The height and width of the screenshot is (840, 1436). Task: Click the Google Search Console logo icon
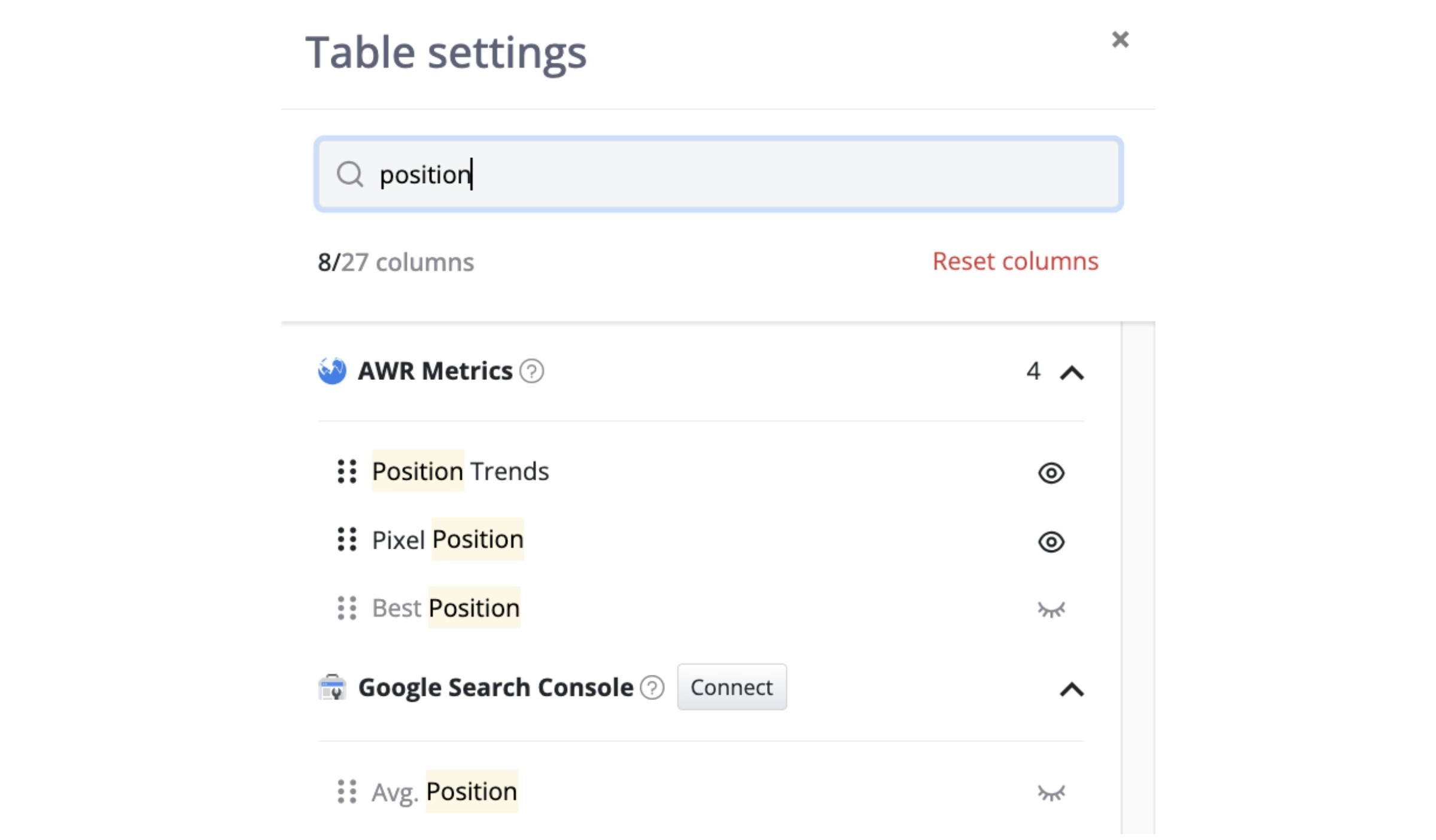pyautogui.click(x=332, y=687)
